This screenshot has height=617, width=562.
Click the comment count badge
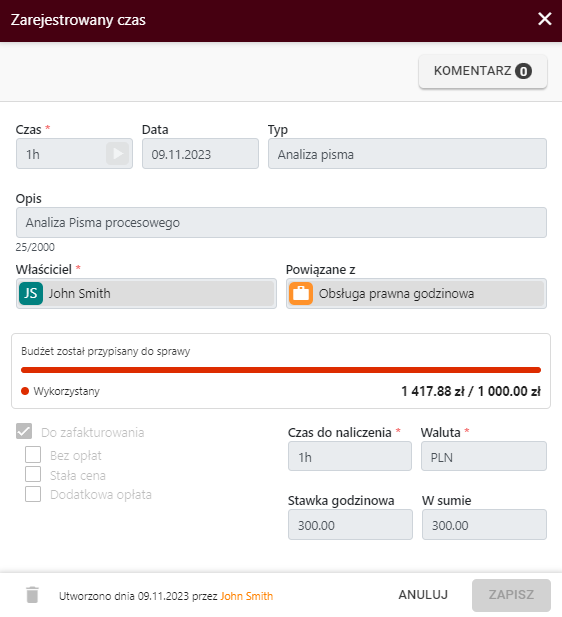523,71
